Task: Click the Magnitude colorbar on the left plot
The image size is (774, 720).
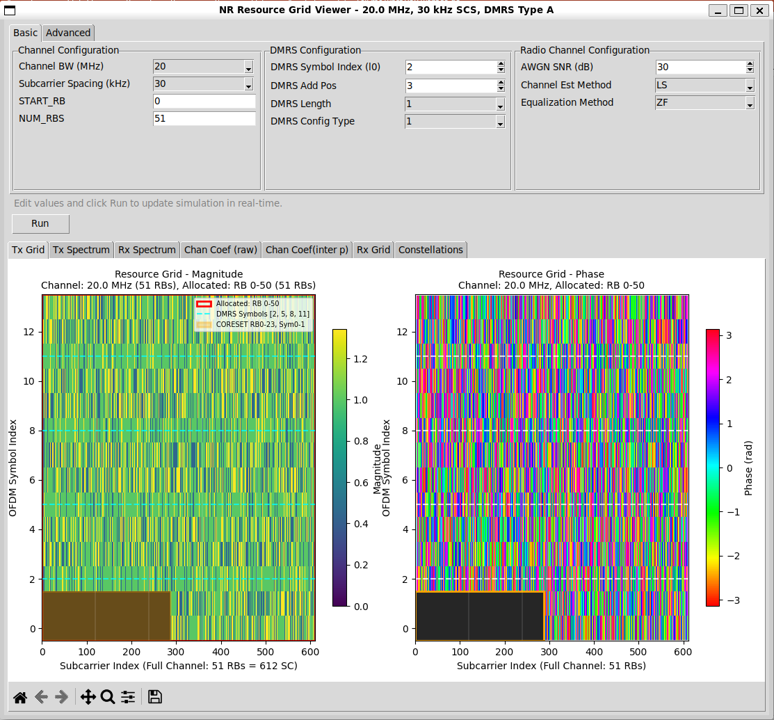Action: [340, 467]
